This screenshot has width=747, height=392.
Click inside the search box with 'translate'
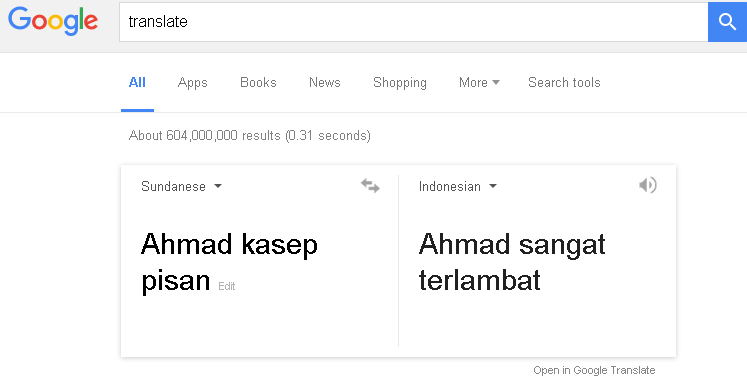pos(414,22)
